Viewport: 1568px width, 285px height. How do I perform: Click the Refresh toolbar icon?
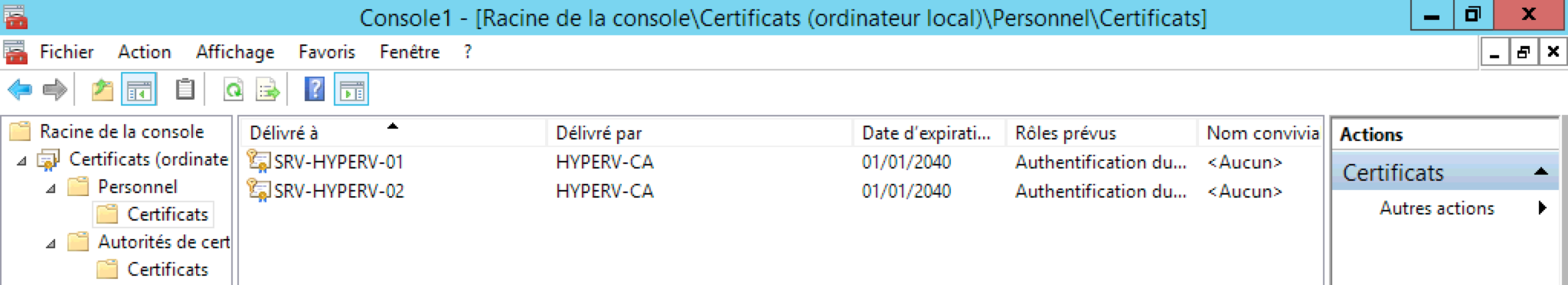(233, 90)
